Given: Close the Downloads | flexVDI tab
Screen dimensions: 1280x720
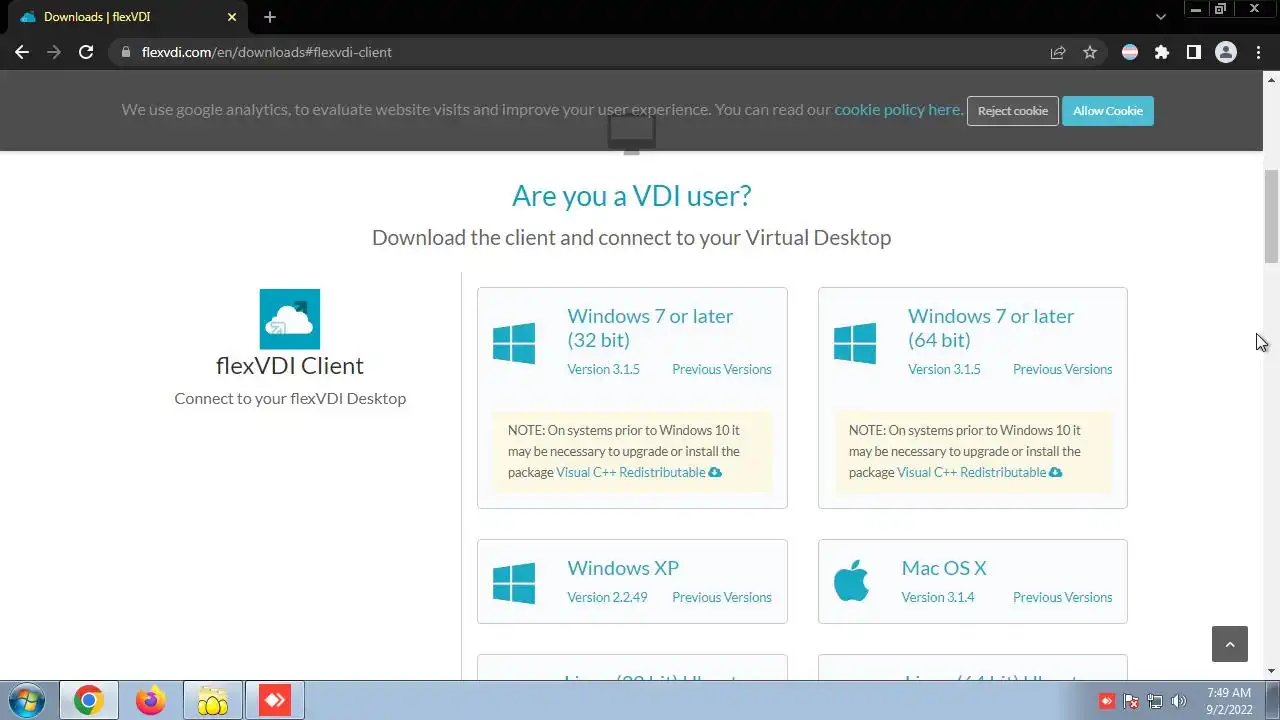Looking at the screenshot, I should click(x=232, y=17).
